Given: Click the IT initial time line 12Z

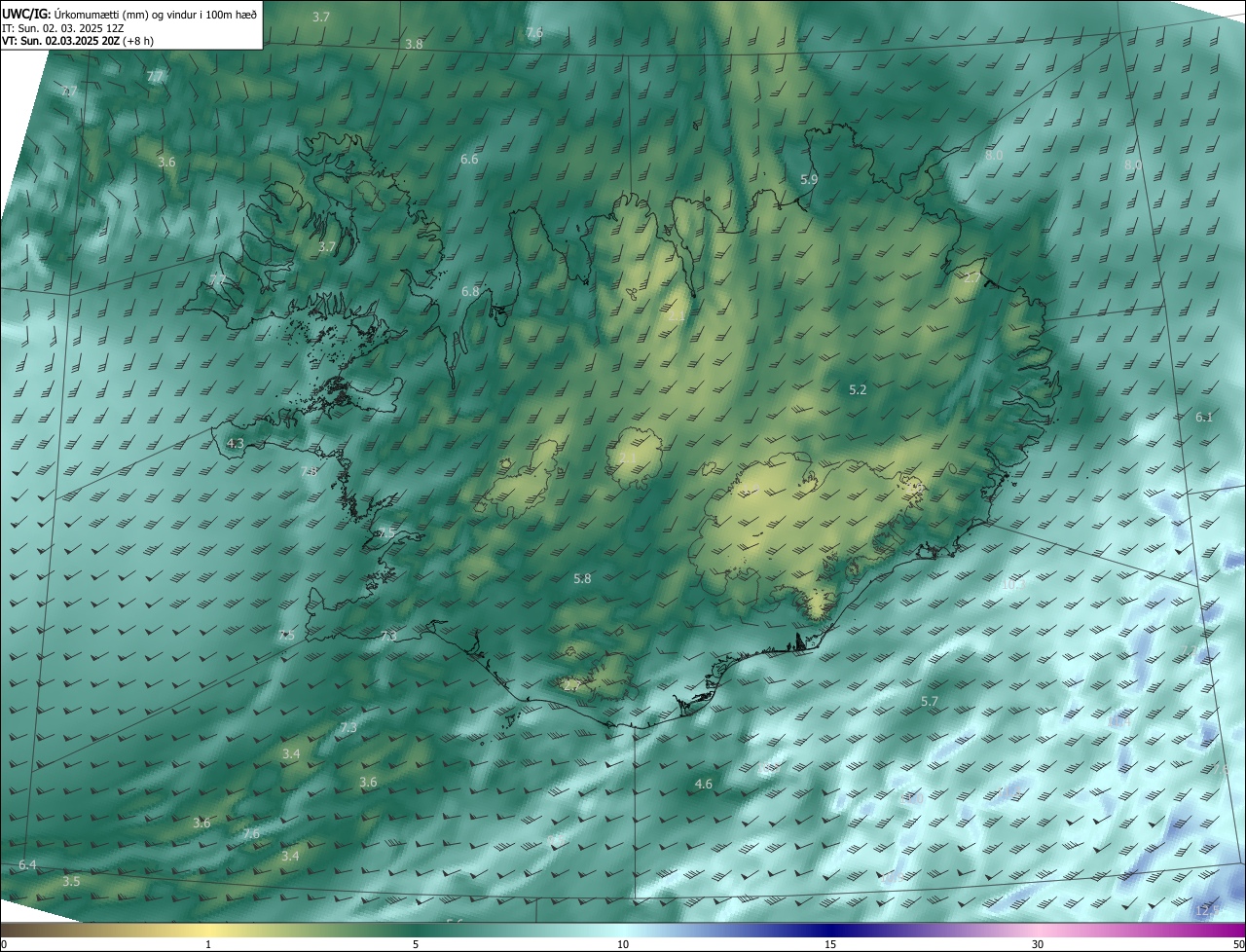Looking at the screenshot, I should [x=63, y=28].
